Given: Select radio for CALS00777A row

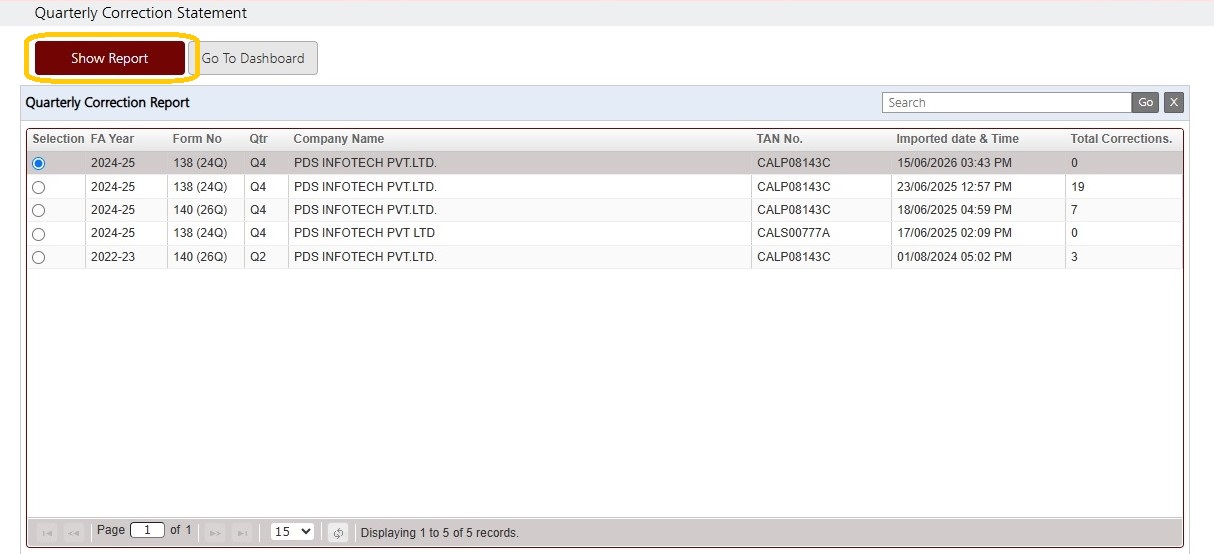Looking at the screenshot, I should 39,234.
